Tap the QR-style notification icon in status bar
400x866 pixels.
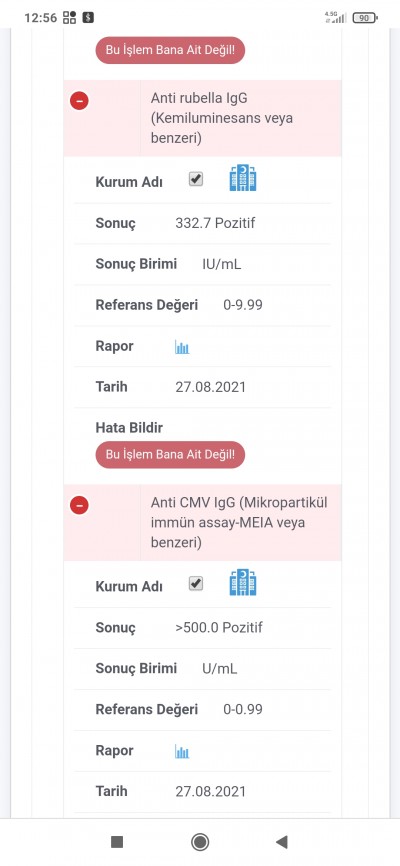70,18
